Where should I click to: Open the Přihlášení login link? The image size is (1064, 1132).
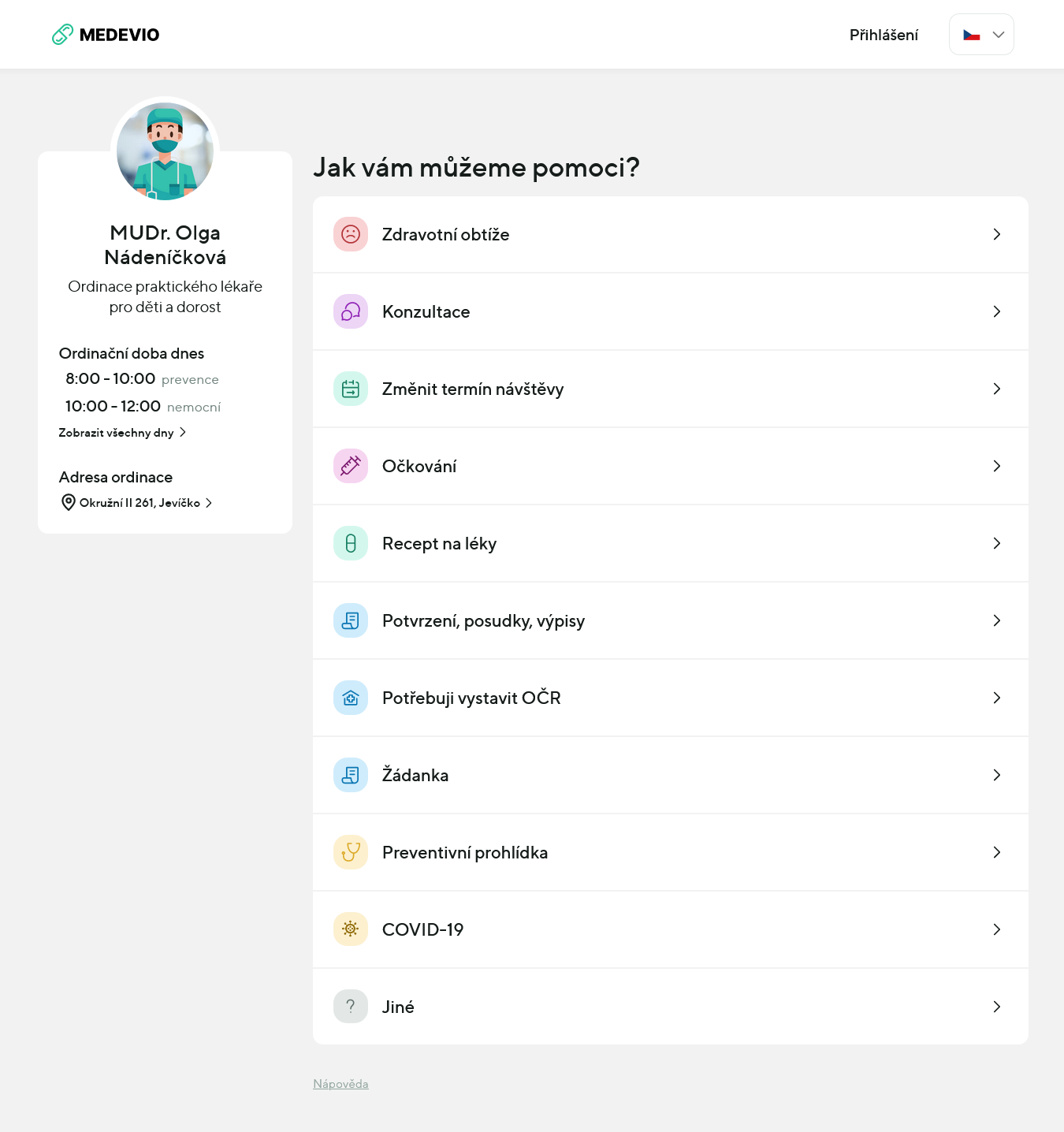[x=884, y=35]
